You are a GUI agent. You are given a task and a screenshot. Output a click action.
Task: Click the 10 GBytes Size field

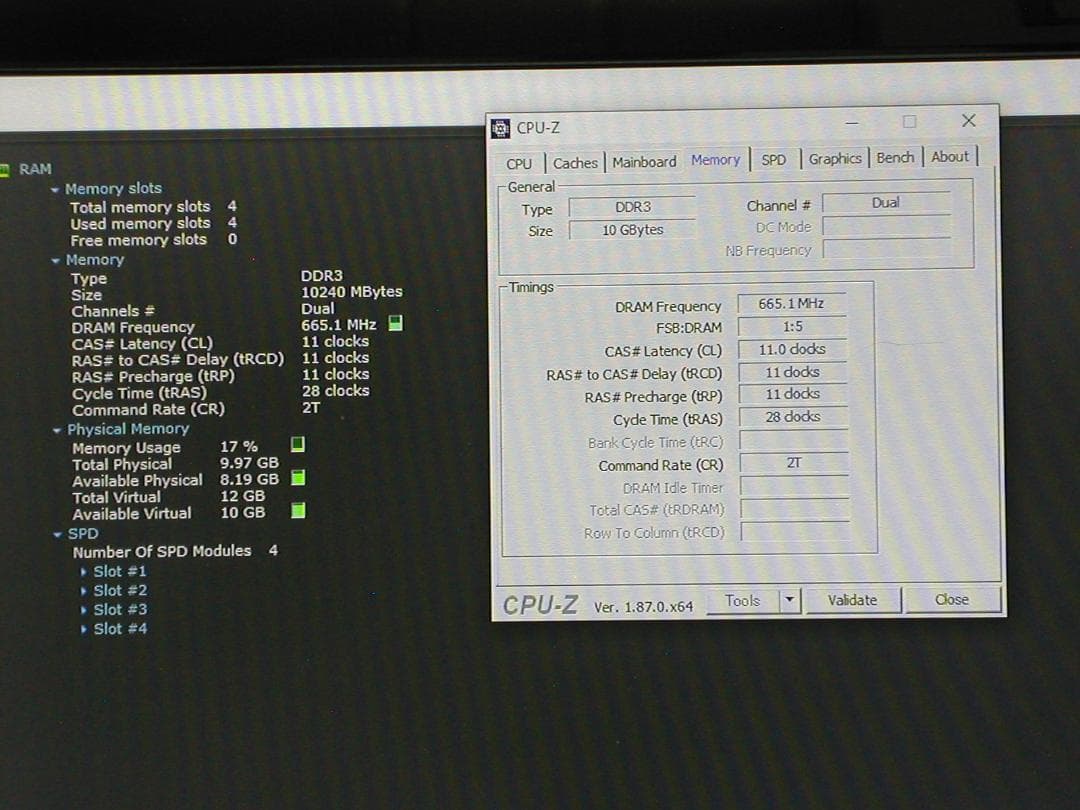coord(632,230)
